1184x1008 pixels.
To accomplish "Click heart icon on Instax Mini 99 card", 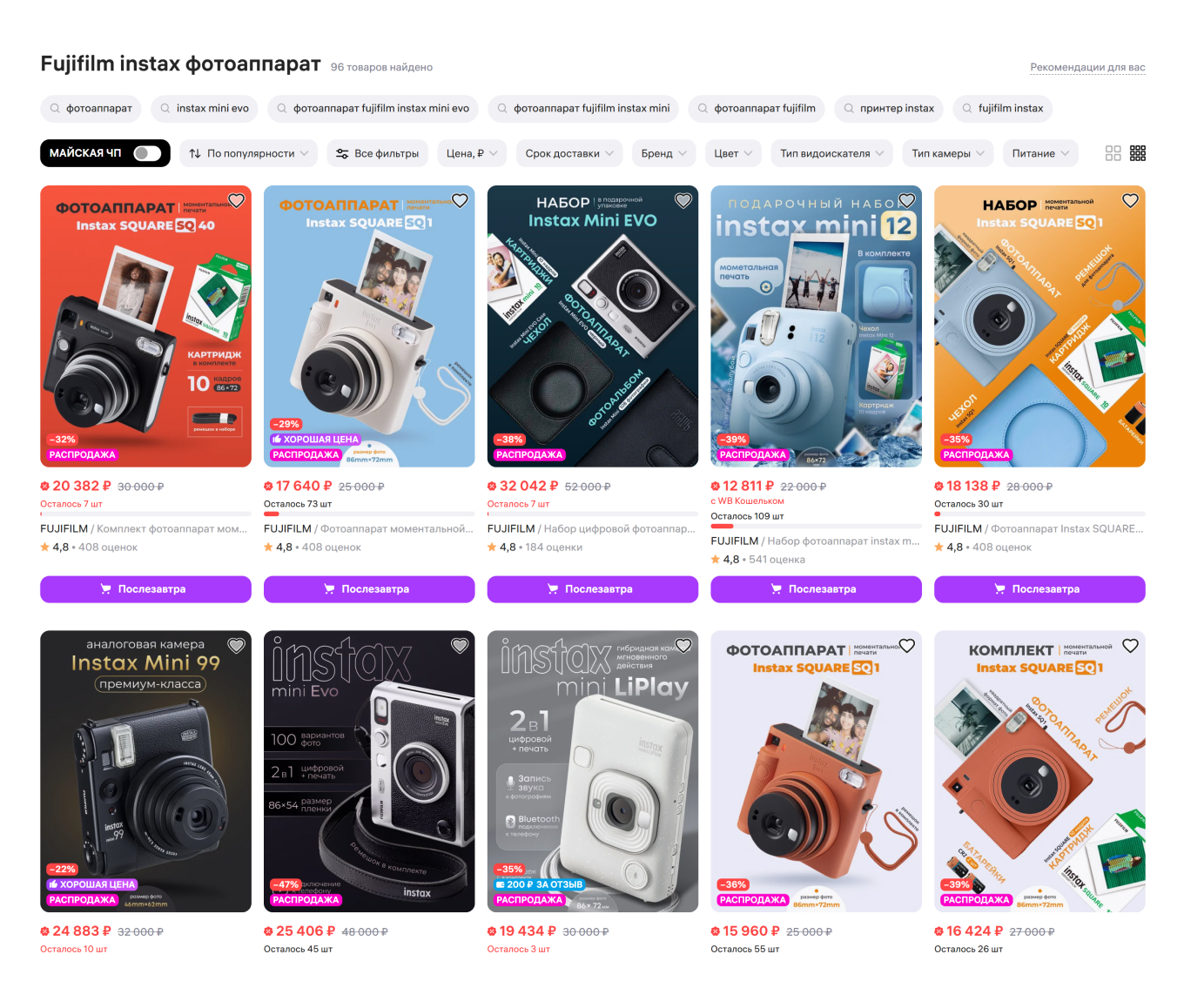I will click(x=236, y=646).
